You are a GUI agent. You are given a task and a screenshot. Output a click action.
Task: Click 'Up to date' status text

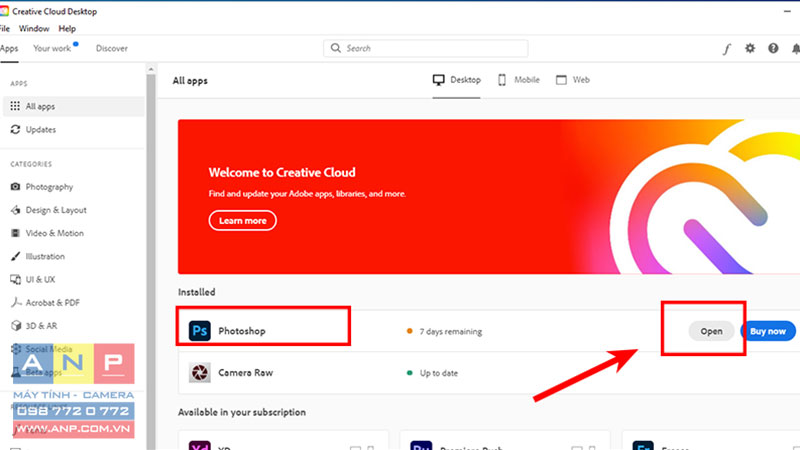(439, 373)
